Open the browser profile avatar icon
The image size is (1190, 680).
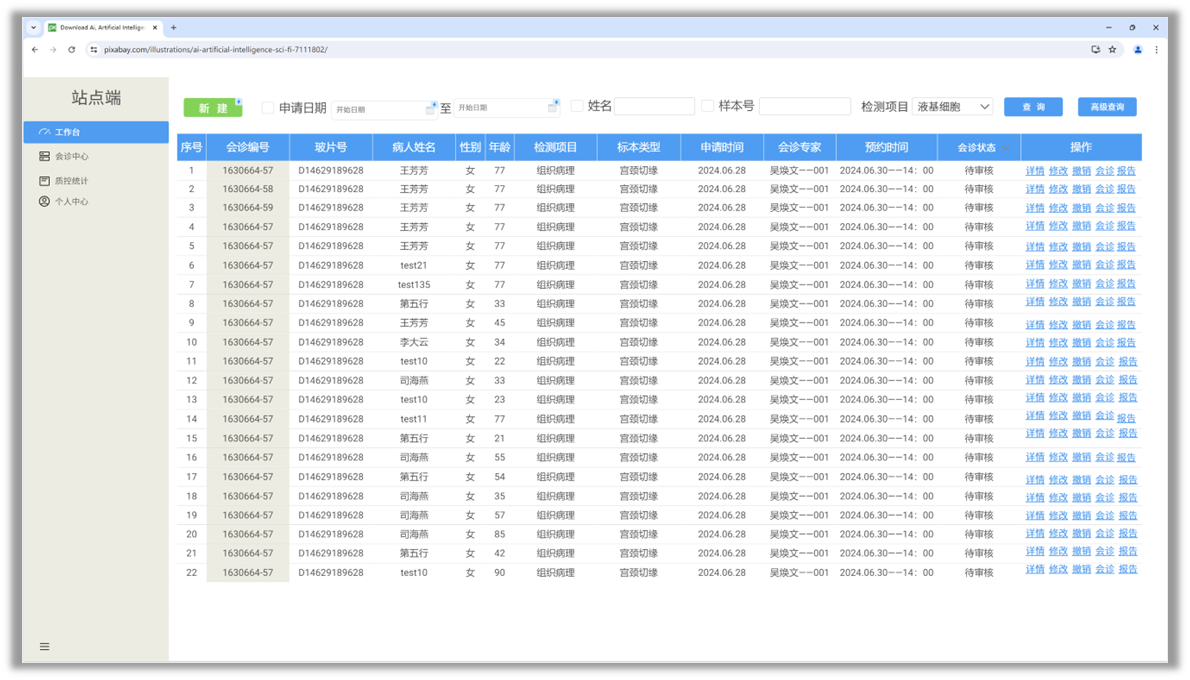tap(1138, 49)
